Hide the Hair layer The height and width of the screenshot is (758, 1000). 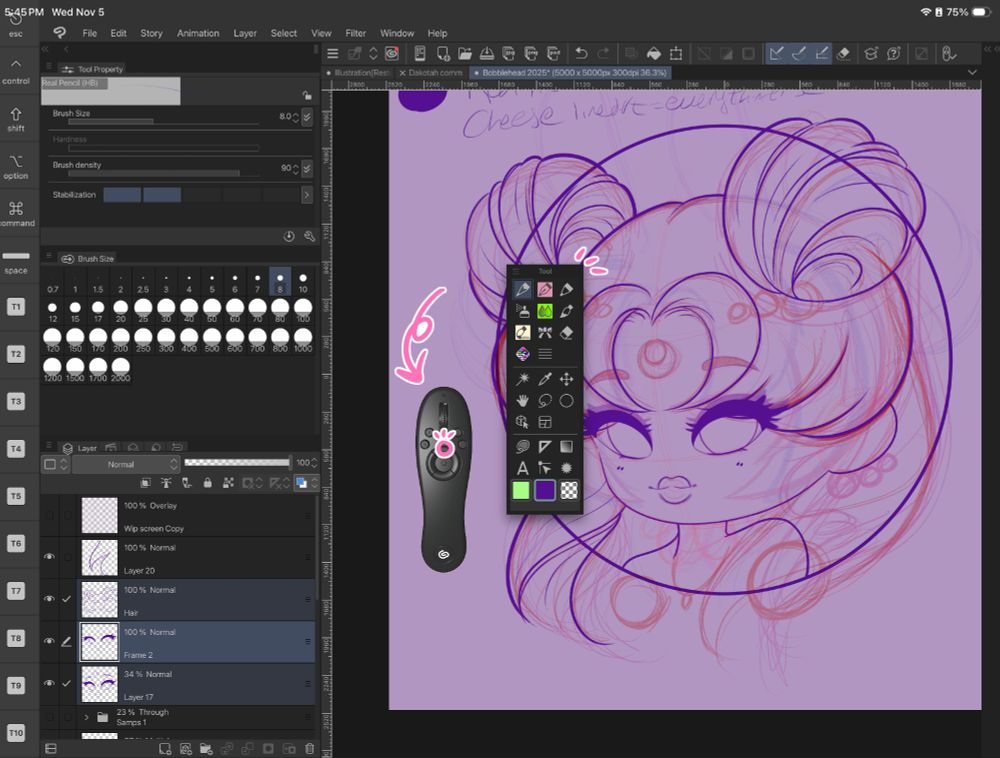pyautogui.click(x=49, y=599)
